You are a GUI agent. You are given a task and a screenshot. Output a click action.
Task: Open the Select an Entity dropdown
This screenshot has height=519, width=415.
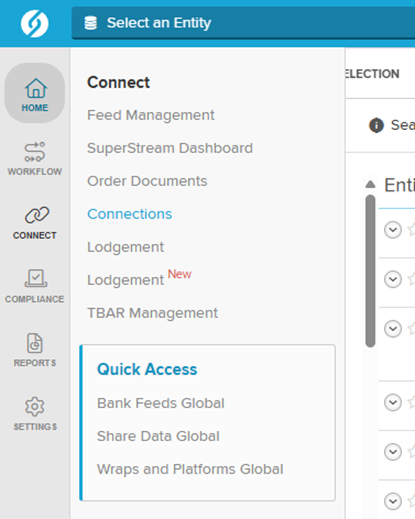[x=243, y=23]
